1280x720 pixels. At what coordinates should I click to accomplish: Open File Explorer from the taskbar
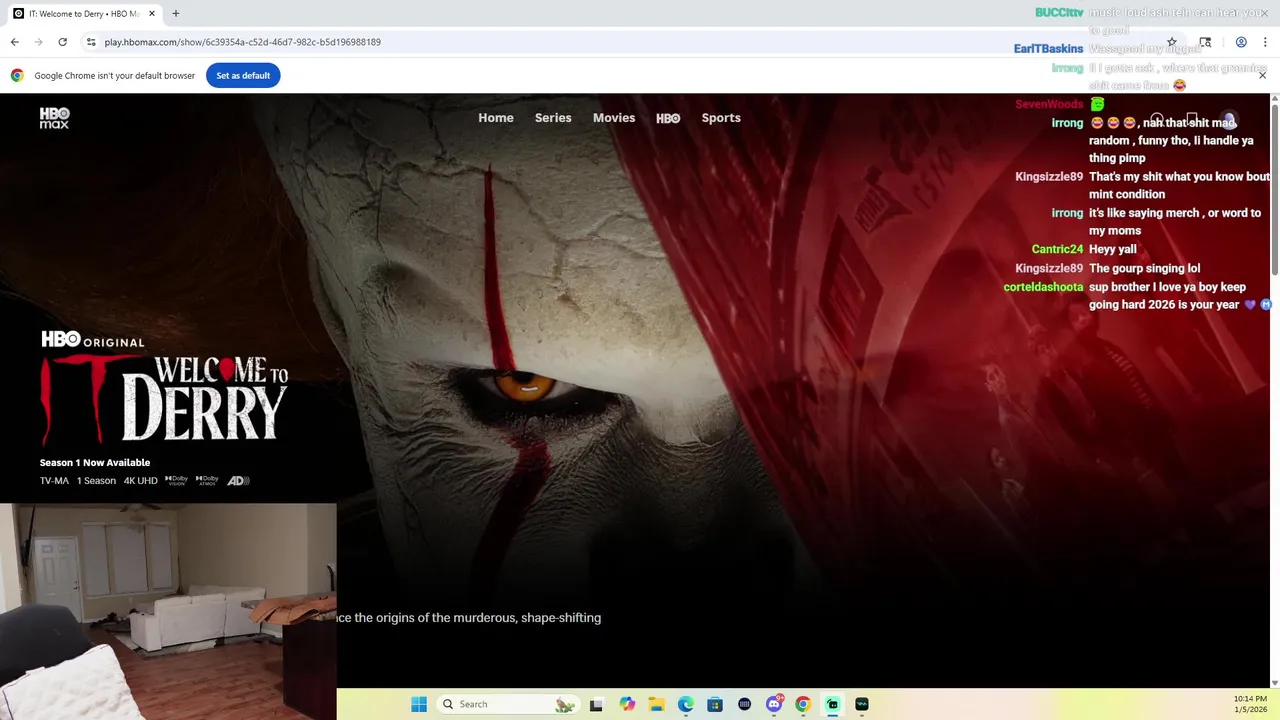[x=656, y=704]
